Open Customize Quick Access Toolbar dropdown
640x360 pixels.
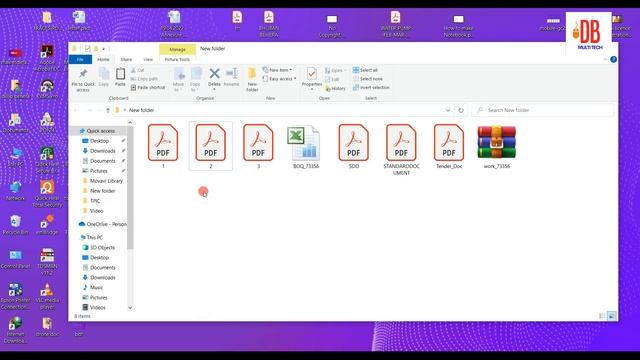coord(104,49)
